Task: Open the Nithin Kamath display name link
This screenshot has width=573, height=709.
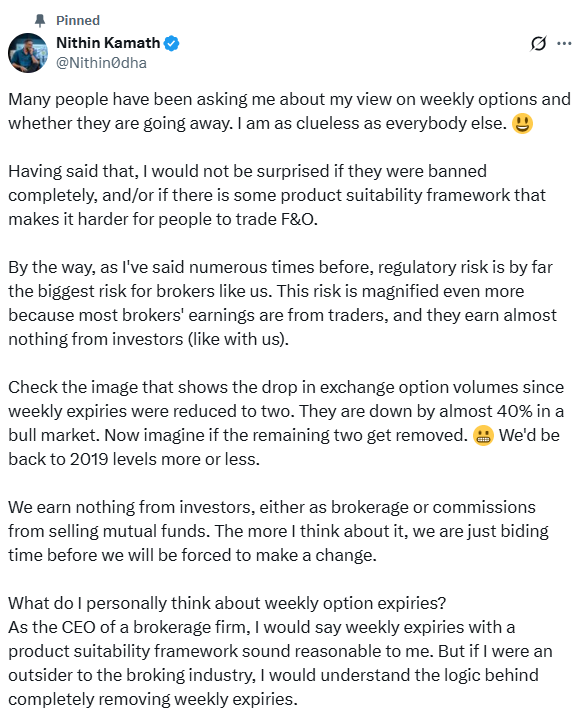Action: (108, 43)
